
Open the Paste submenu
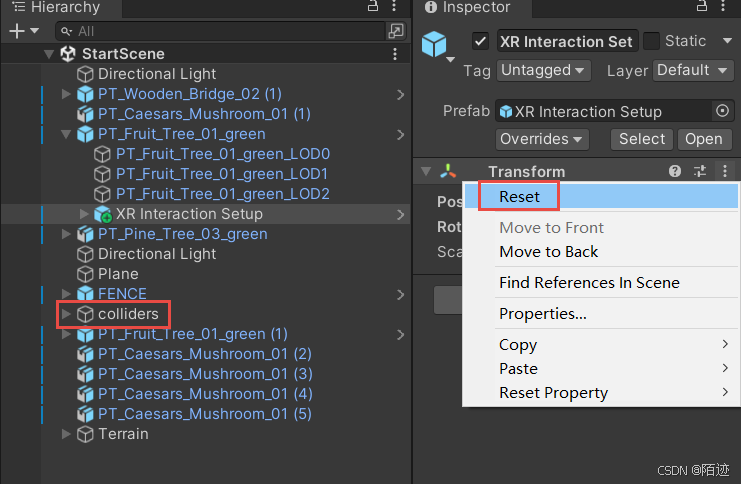coord(601,368)
